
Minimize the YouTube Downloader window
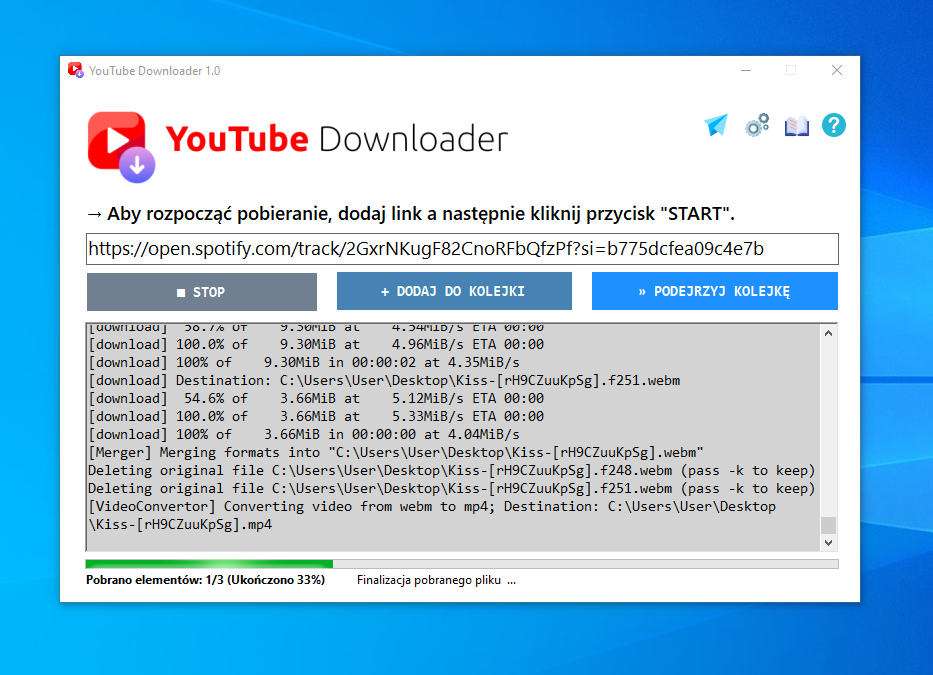[x=746, y=70]
